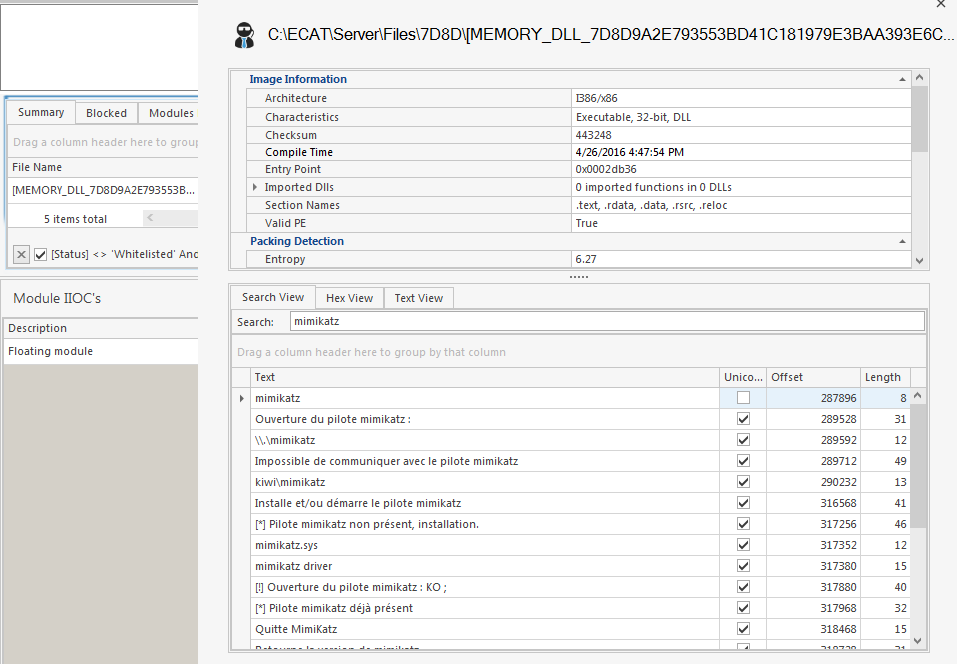Toggle the Status Whitelisted filter checkbox
Image resolution: width=957 pixels, height=664 pixels.
[40, 254]
